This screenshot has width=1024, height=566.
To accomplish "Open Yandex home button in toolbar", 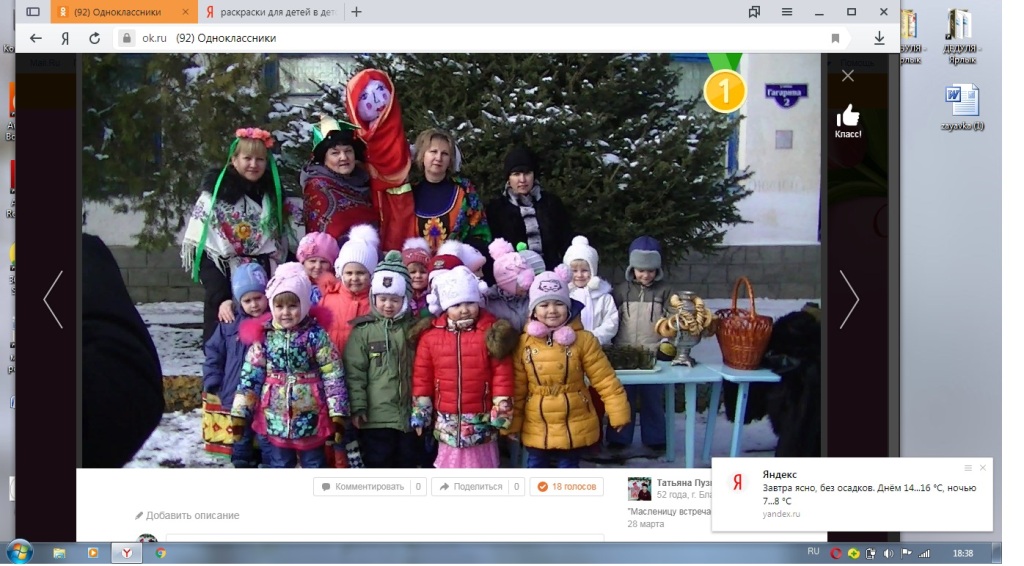I will (x=65, y=38).
